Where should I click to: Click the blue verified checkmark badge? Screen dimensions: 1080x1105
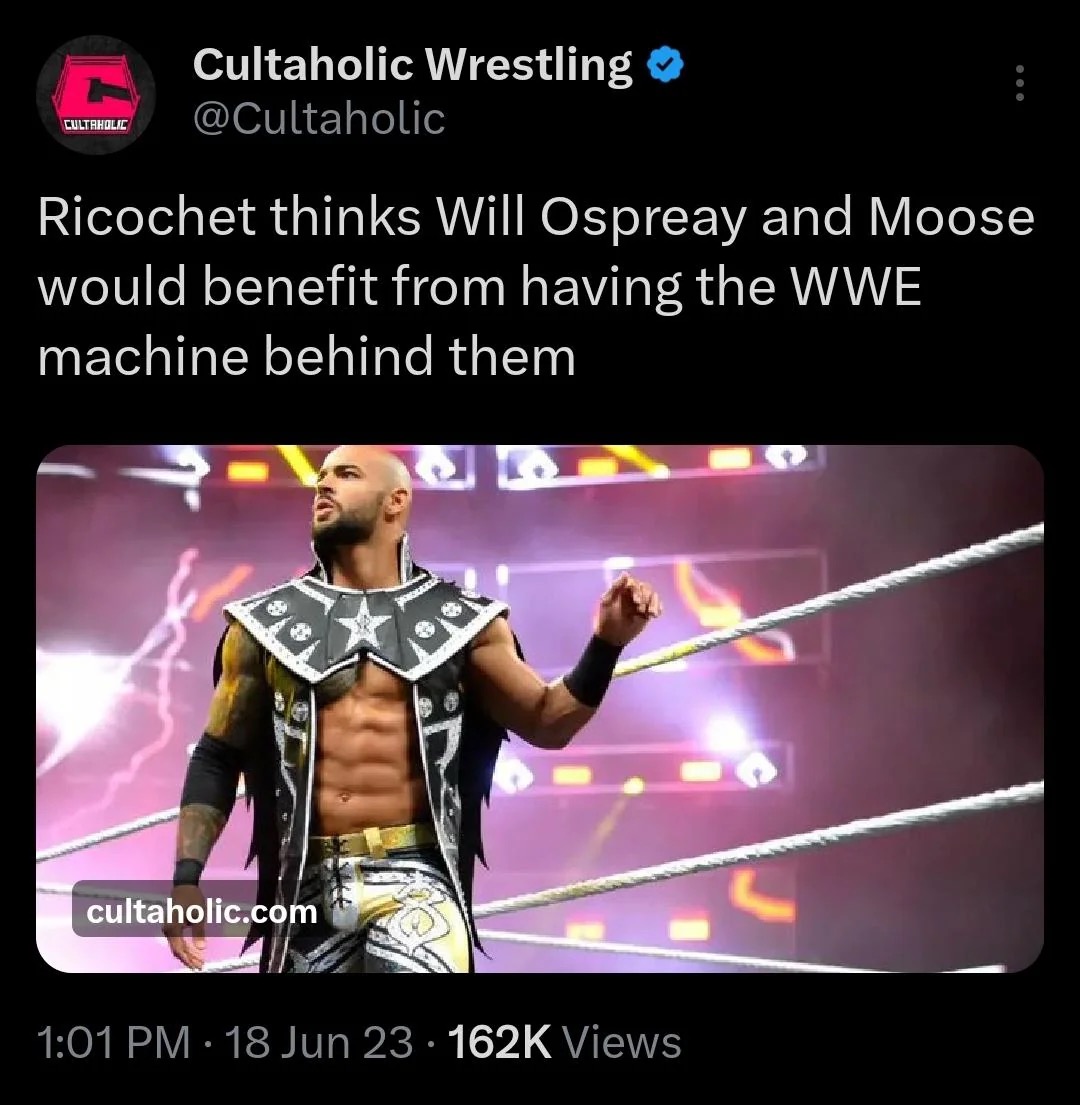tap(665, 66)
